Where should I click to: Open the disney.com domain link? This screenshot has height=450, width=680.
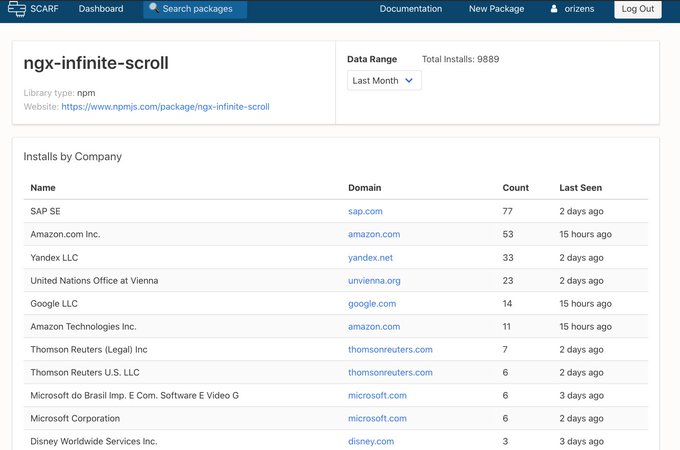coord(371,441)
